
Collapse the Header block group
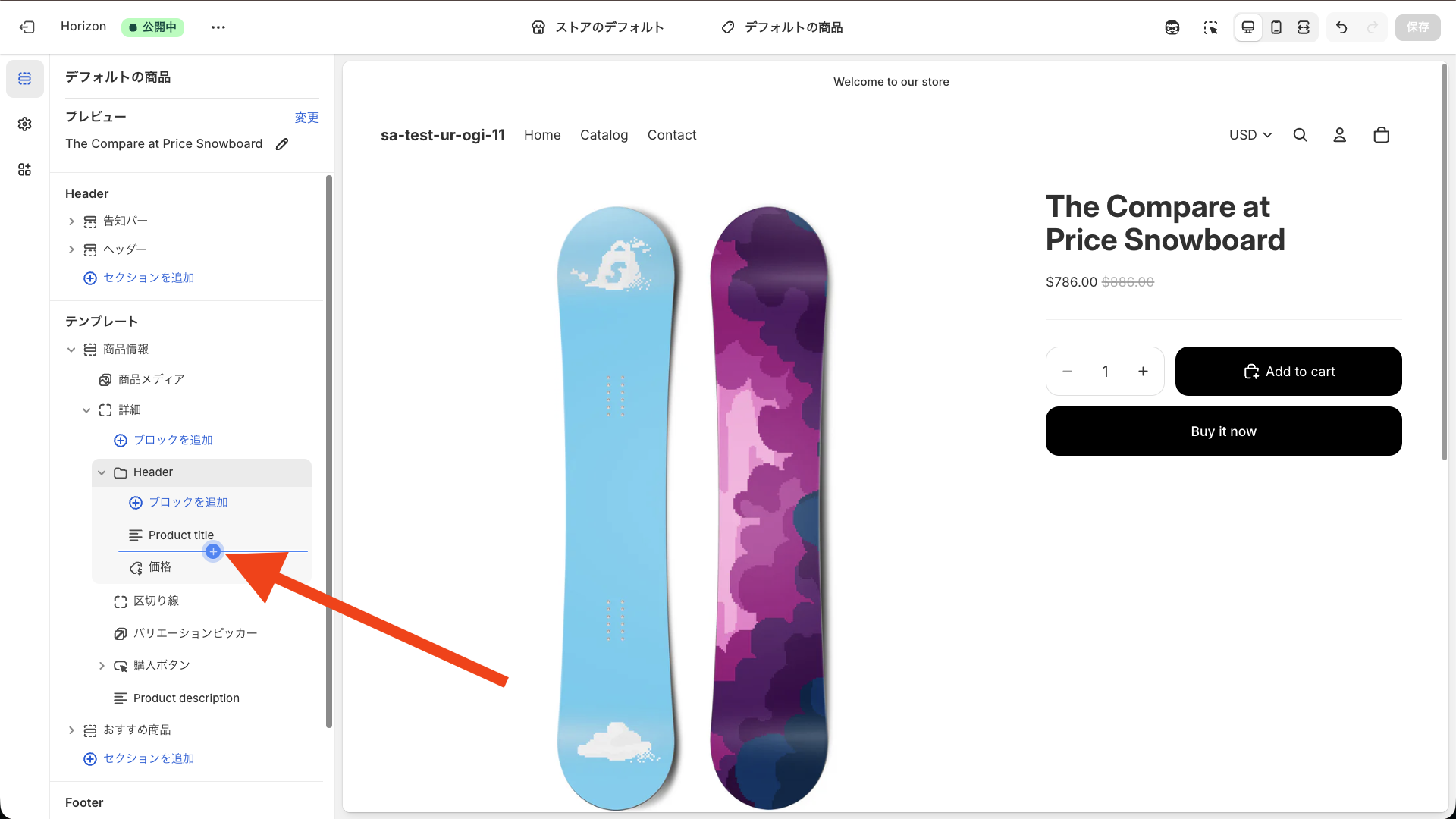[102, 472]
